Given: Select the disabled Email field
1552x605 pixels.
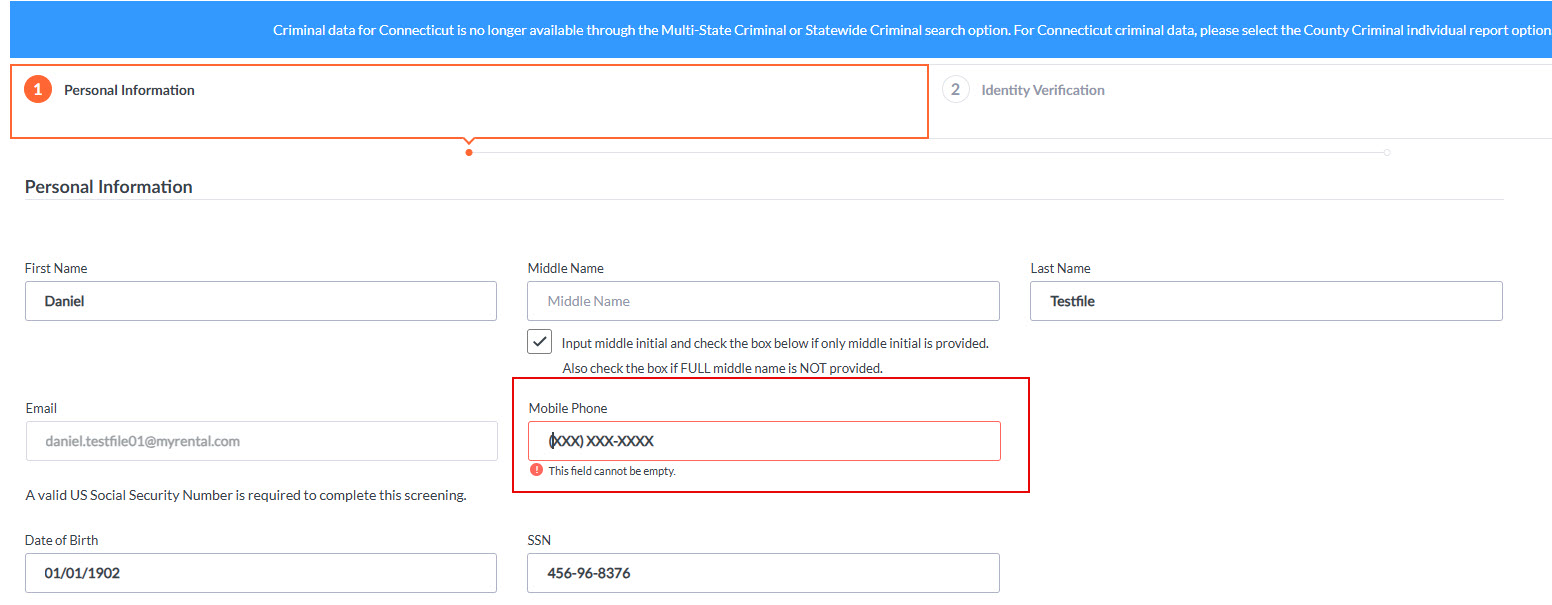Looking at the screenshot, I should (261, 441).
